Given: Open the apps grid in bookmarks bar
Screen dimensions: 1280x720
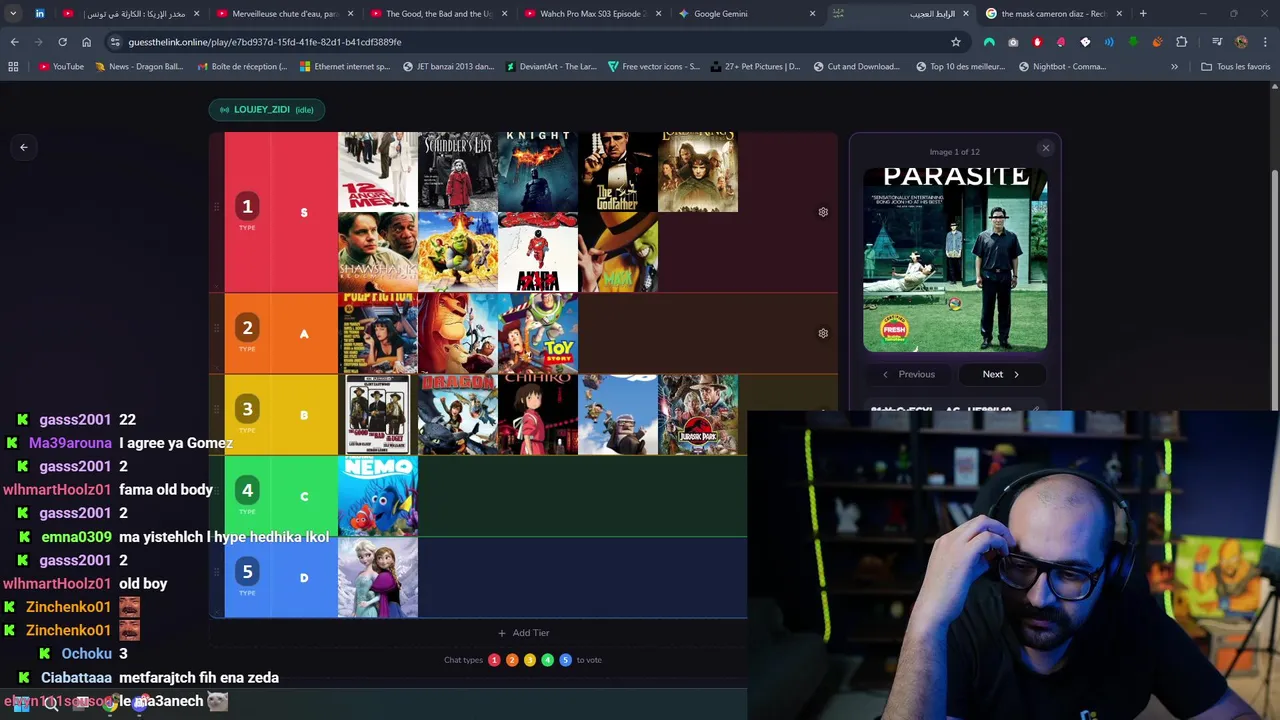Looking at the screenshot, I should point(13,67).
